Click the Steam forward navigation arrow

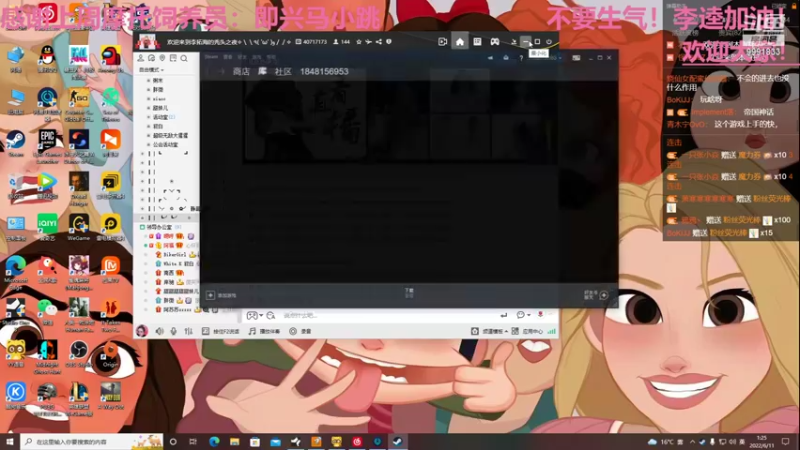coord(222,72)
